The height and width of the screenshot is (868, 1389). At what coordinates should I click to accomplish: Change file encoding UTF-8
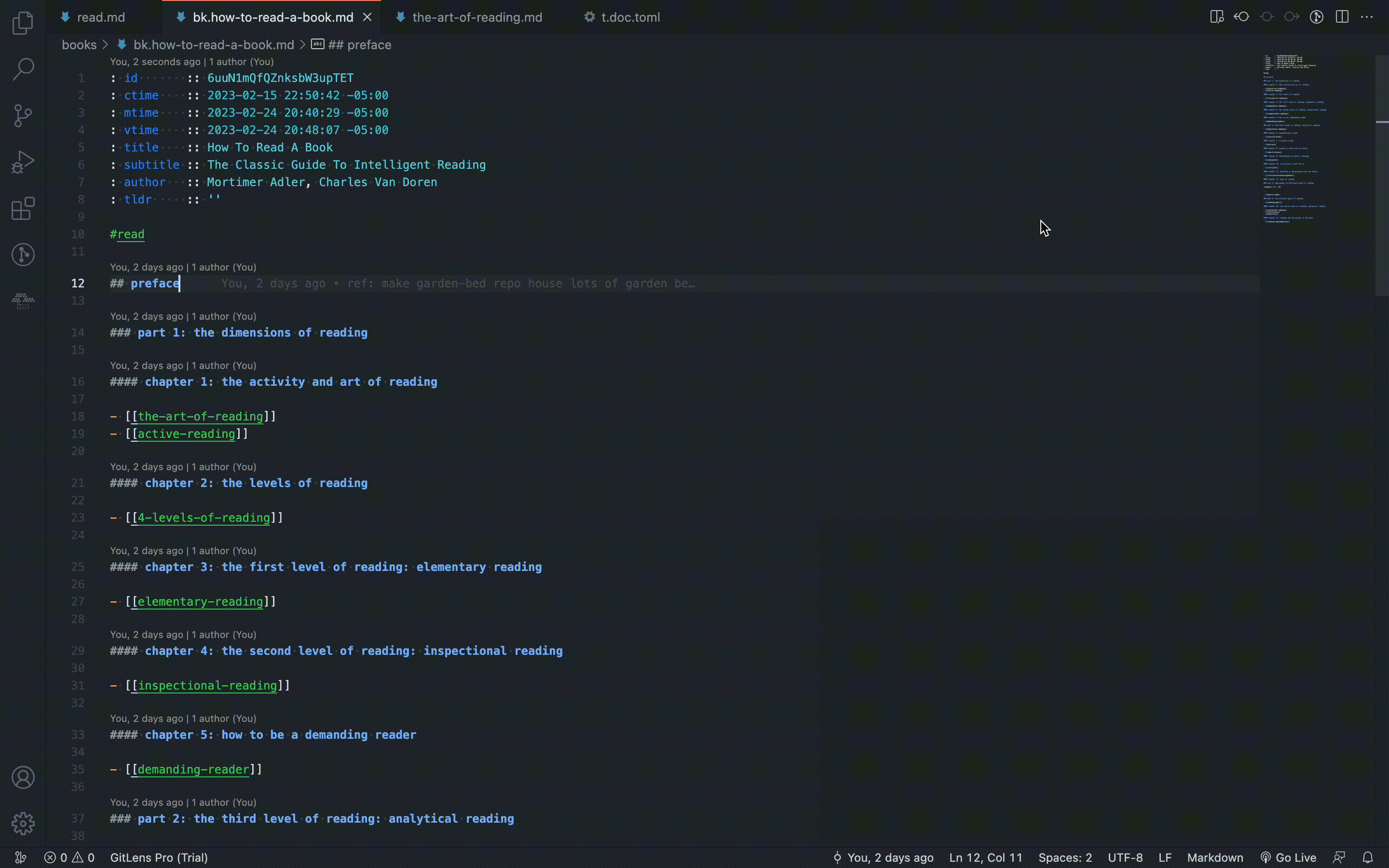pyautogui.click(x=1125, y=858)
